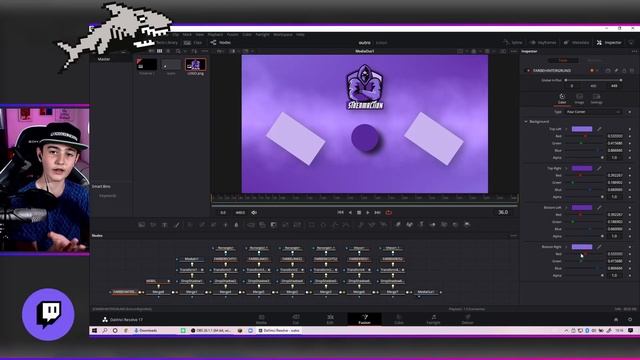Play the composition in reverse

[350, 212]
